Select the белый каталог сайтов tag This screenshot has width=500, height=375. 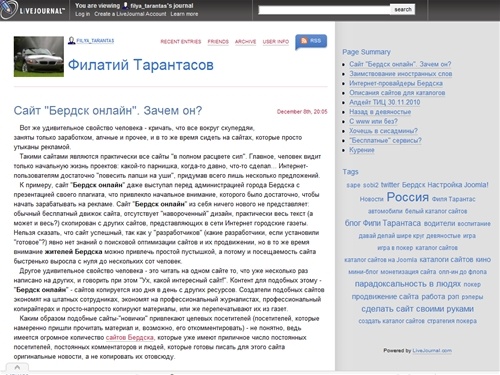436,211
